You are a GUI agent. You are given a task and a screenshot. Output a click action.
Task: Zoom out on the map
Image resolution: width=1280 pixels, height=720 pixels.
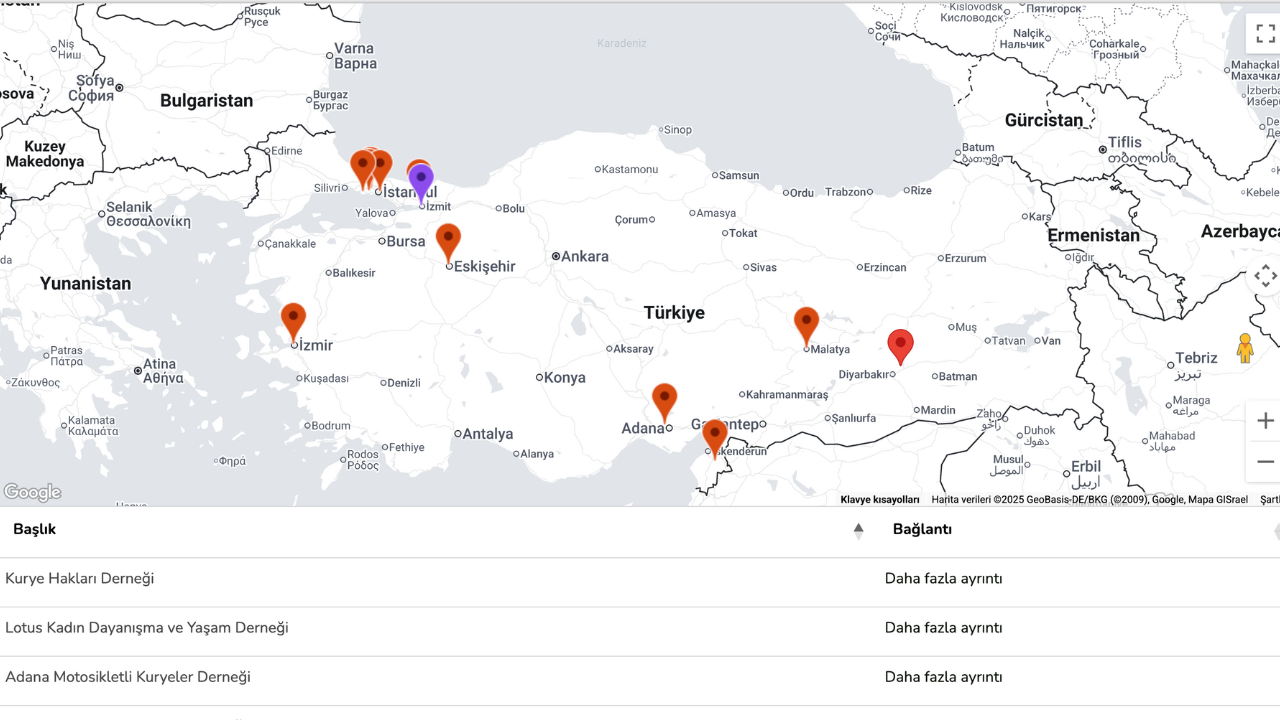point(1264,462)
